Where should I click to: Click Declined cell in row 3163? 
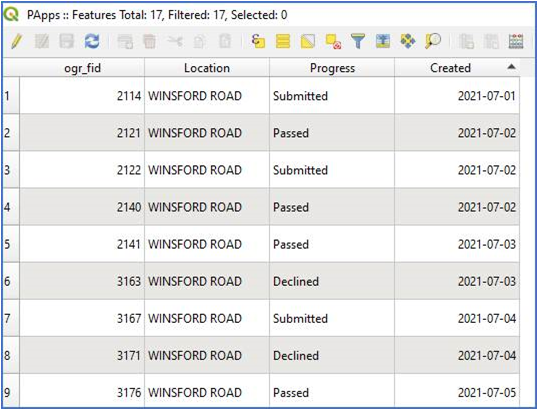click(x=332, y=281)
